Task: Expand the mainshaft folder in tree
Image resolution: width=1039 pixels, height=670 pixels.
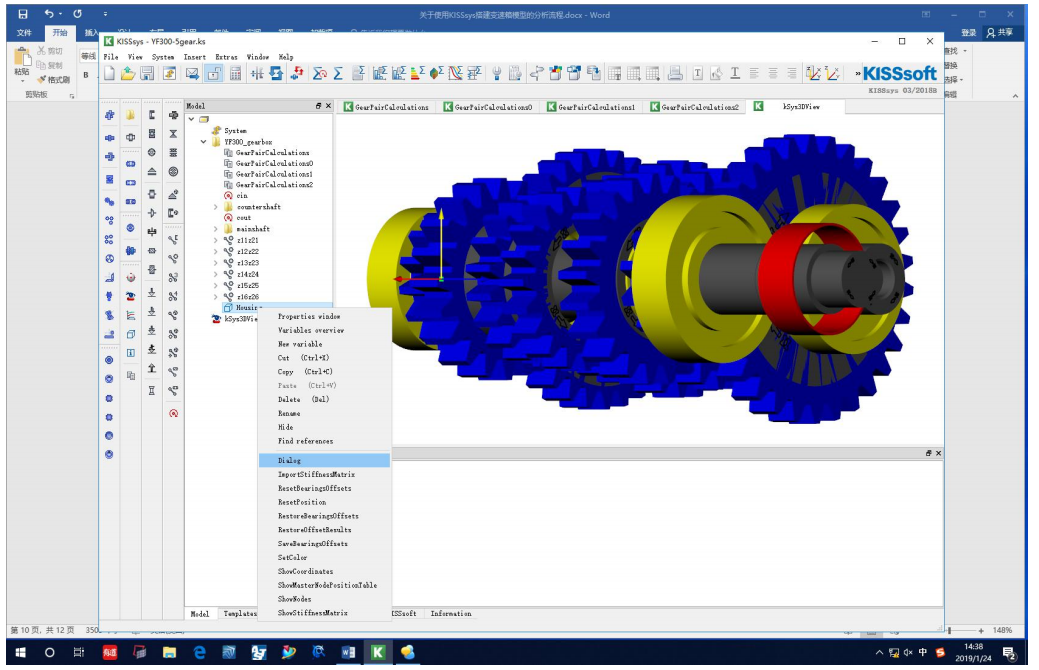Action: point(215,229)
